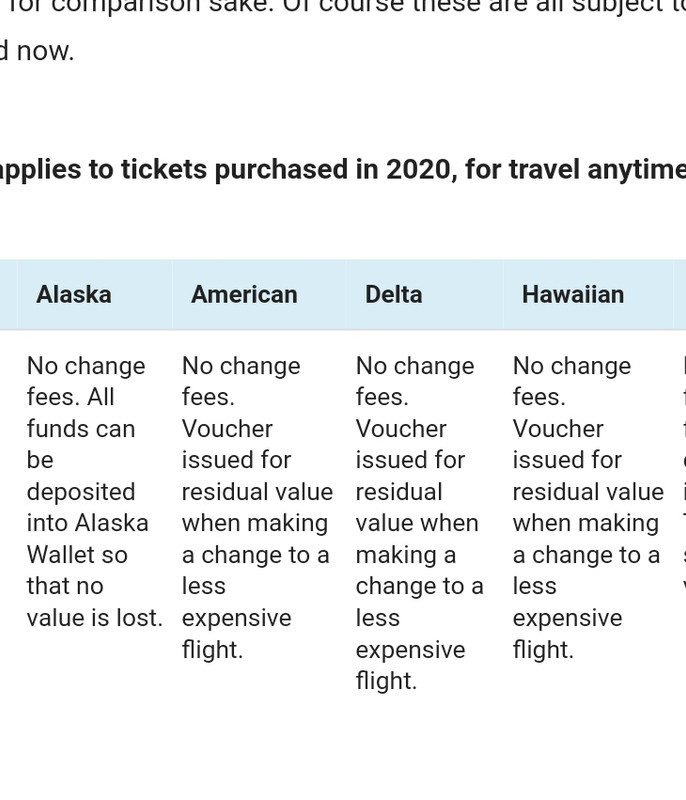This screenshot has width=686, height=800.
Task: Select the Hawaiian column header
Action: (x=573, y=294)
